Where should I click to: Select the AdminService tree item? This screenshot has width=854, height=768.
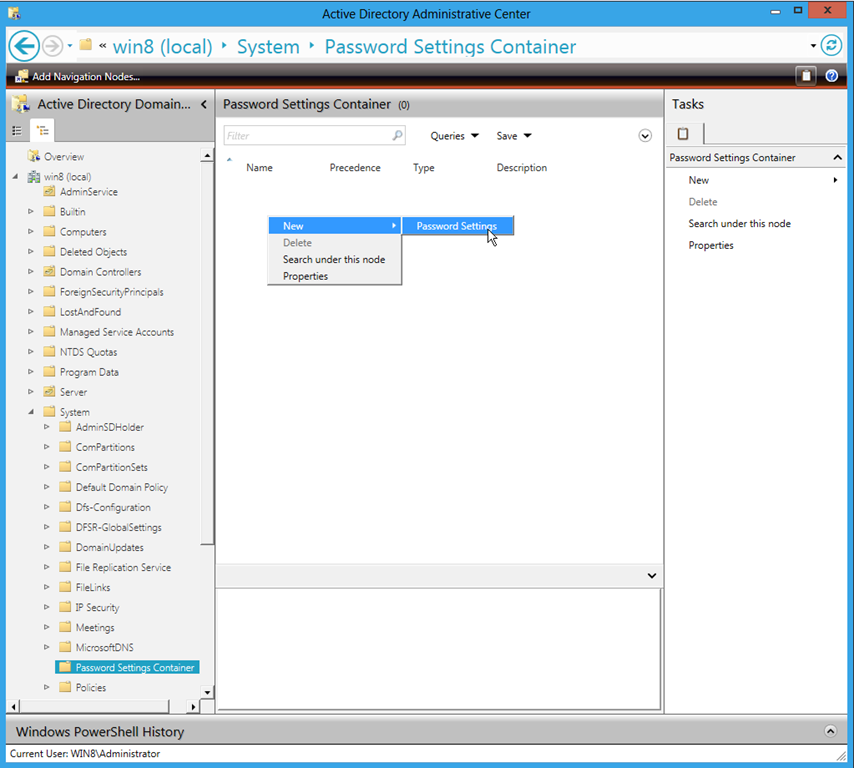click(x=89, y=192)
